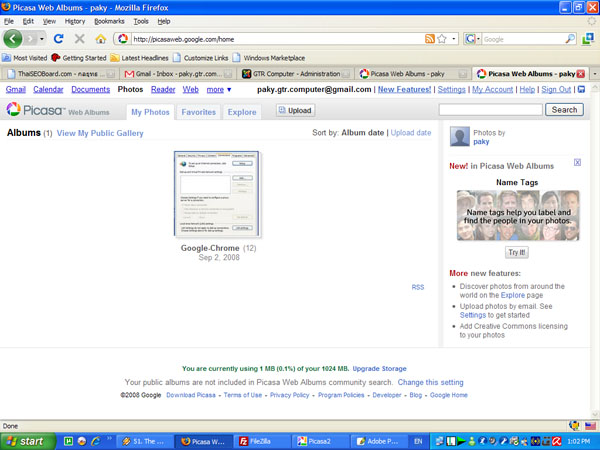Click the Firefox Back arrow button
Screen dimensions: 600x450
pyautogui.click(x=13, y=39)
